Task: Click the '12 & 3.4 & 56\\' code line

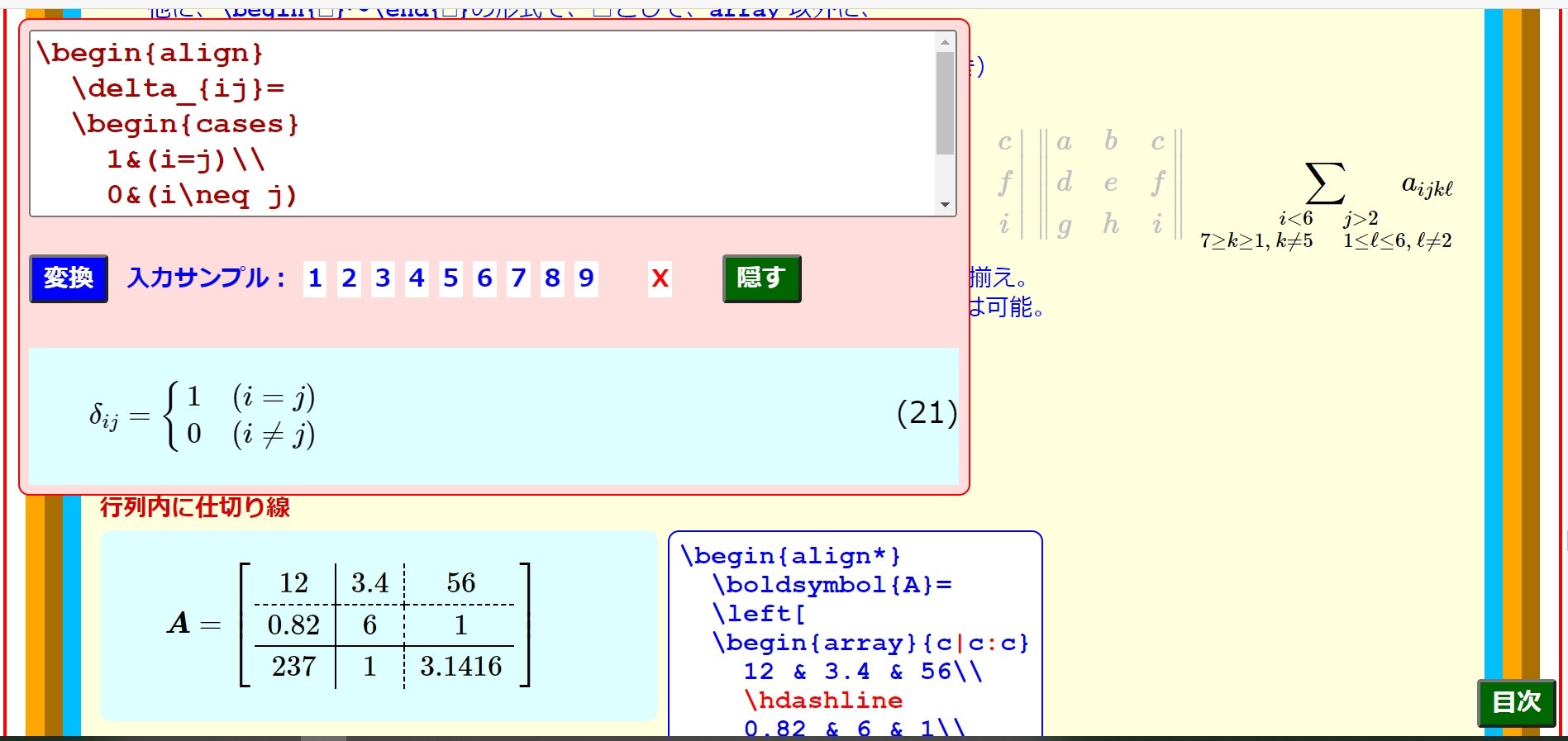Action: (x=863, y=672)
